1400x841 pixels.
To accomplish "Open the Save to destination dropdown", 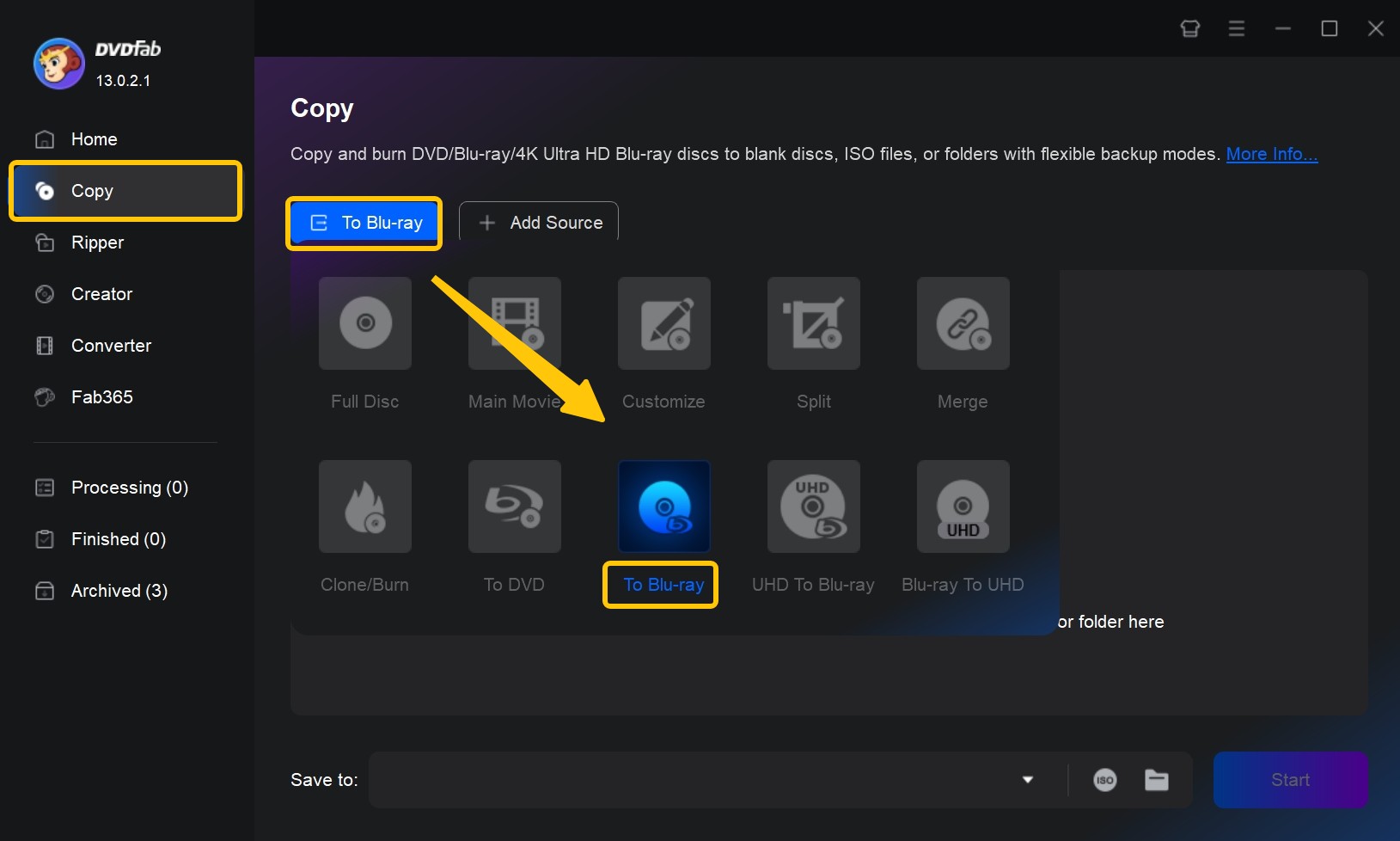I will tap(1027, 780).
